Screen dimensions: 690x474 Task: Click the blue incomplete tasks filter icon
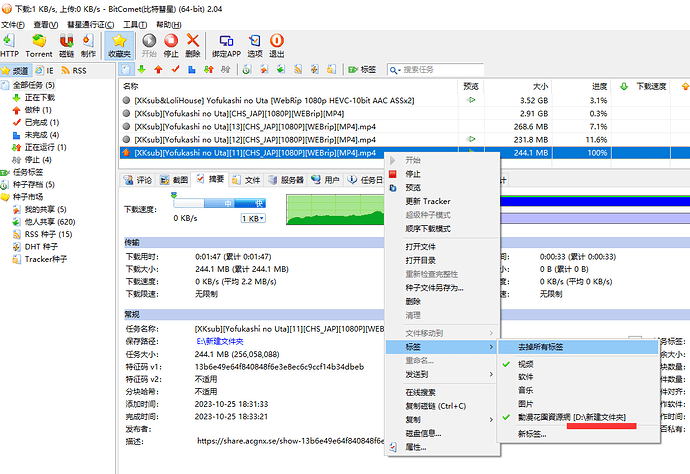point(192,70)
